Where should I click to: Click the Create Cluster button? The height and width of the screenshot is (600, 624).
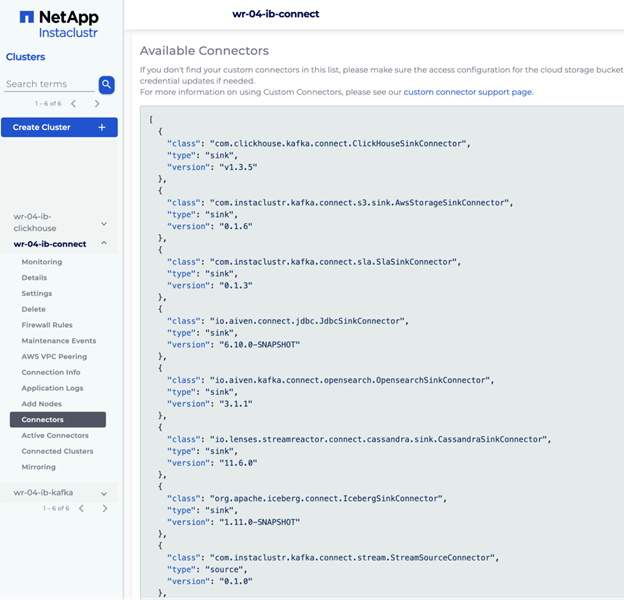pyautogui.click(x=59, y=127)
